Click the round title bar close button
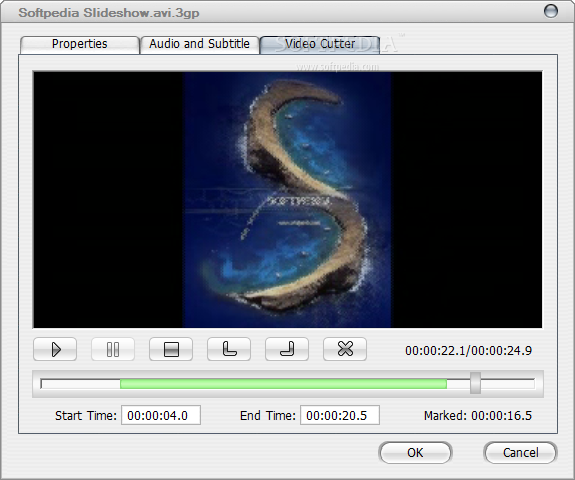The image size is (575, 480). pyautogui.click(x=550, y=11)
